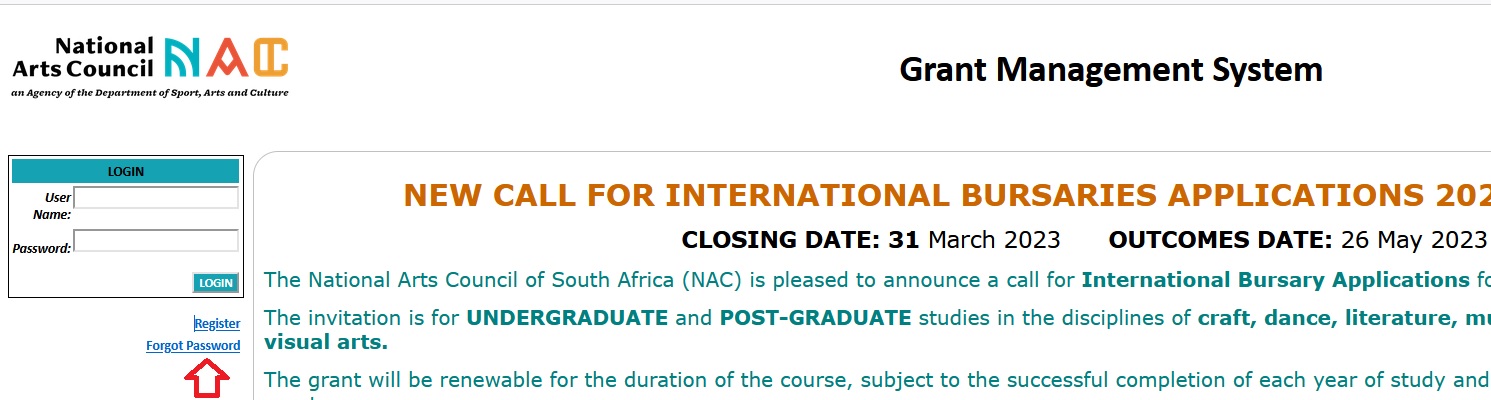Click the bold International Bursary Applications text
The width and height of the screenshot is (1491, 400).
click(x=1275, y=280)
